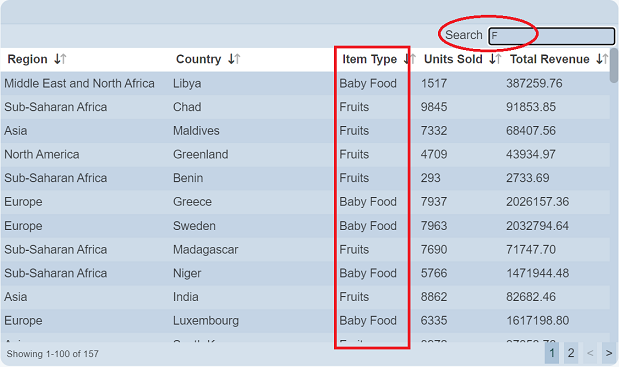Click the Country column header text
The height and width of the screenshot is (367, 619).
[x=198, y=59]
